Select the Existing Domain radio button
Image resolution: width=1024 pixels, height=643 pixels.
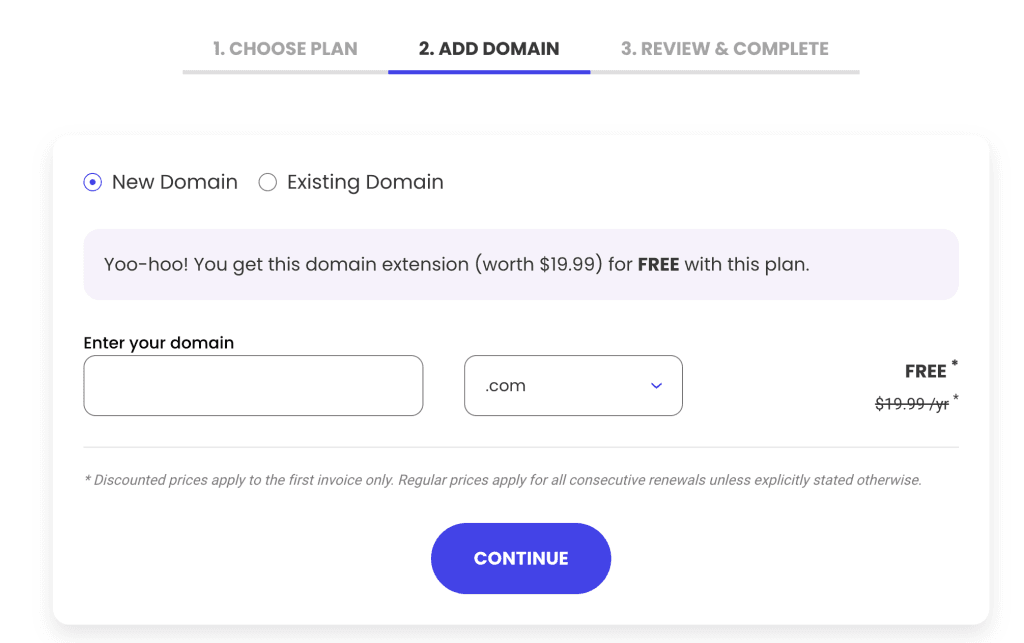pos(267,182)
